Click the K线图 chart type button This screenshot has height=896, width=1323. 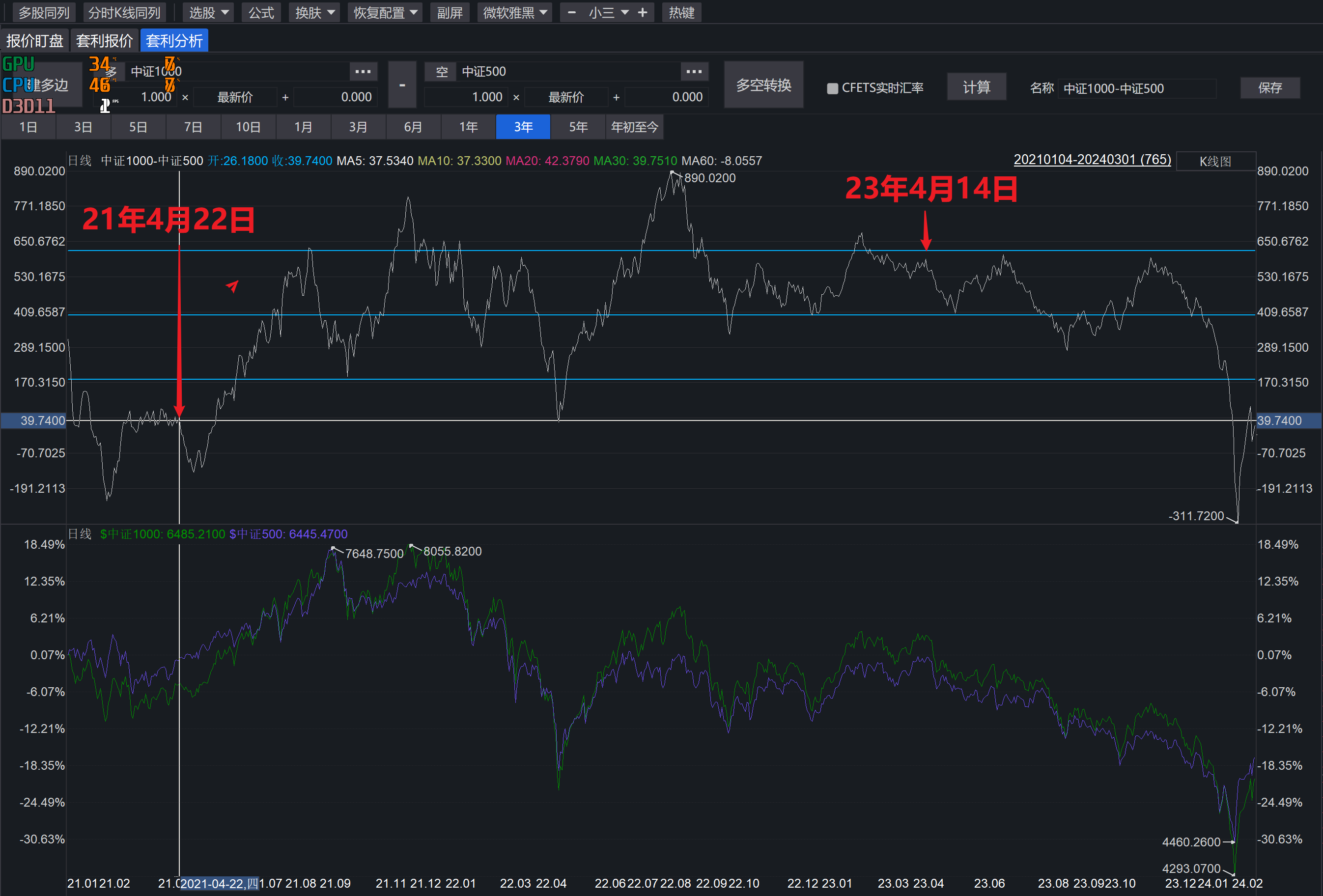click(1215, 162)
